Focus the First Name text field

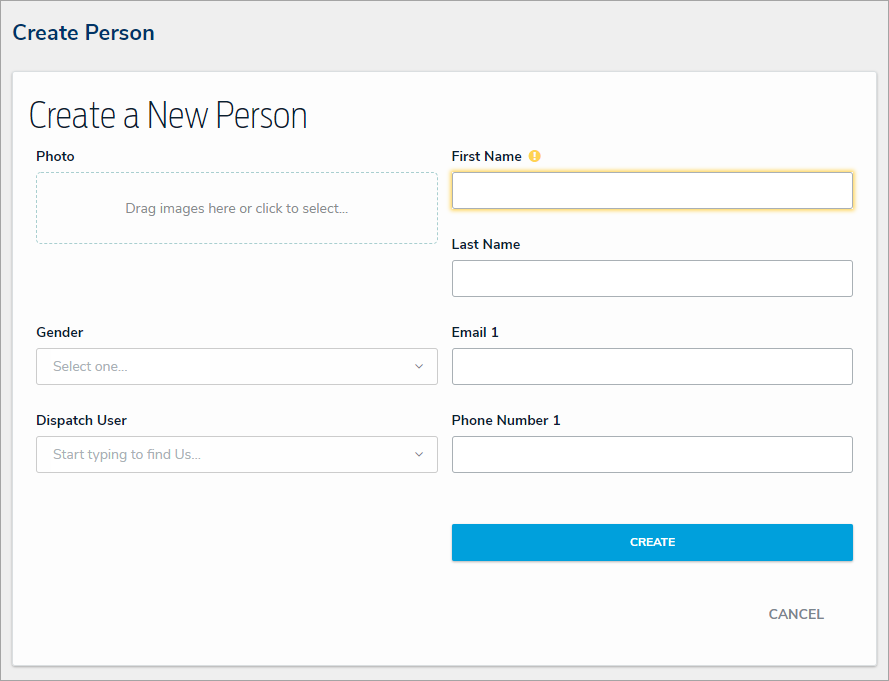(x=652, y=191)
